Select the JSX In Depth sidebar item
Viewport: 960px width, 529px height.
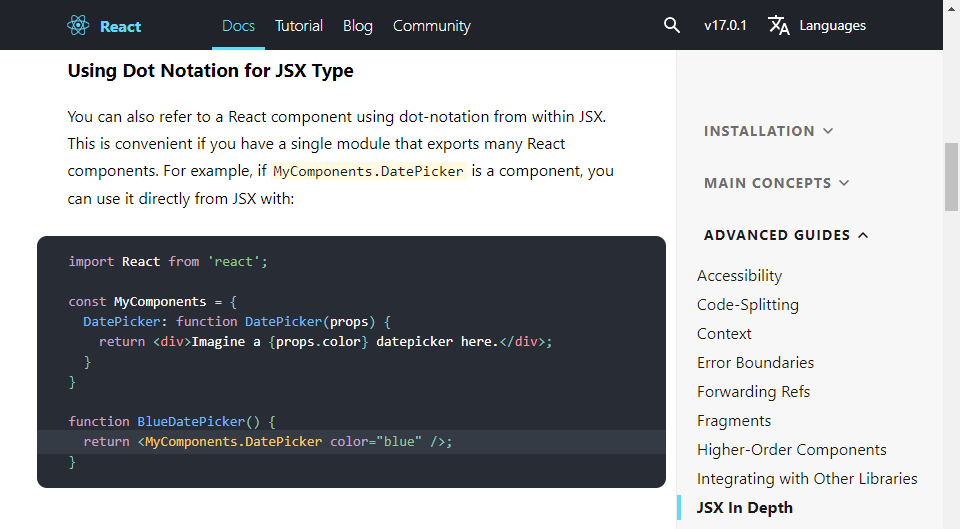744,508
